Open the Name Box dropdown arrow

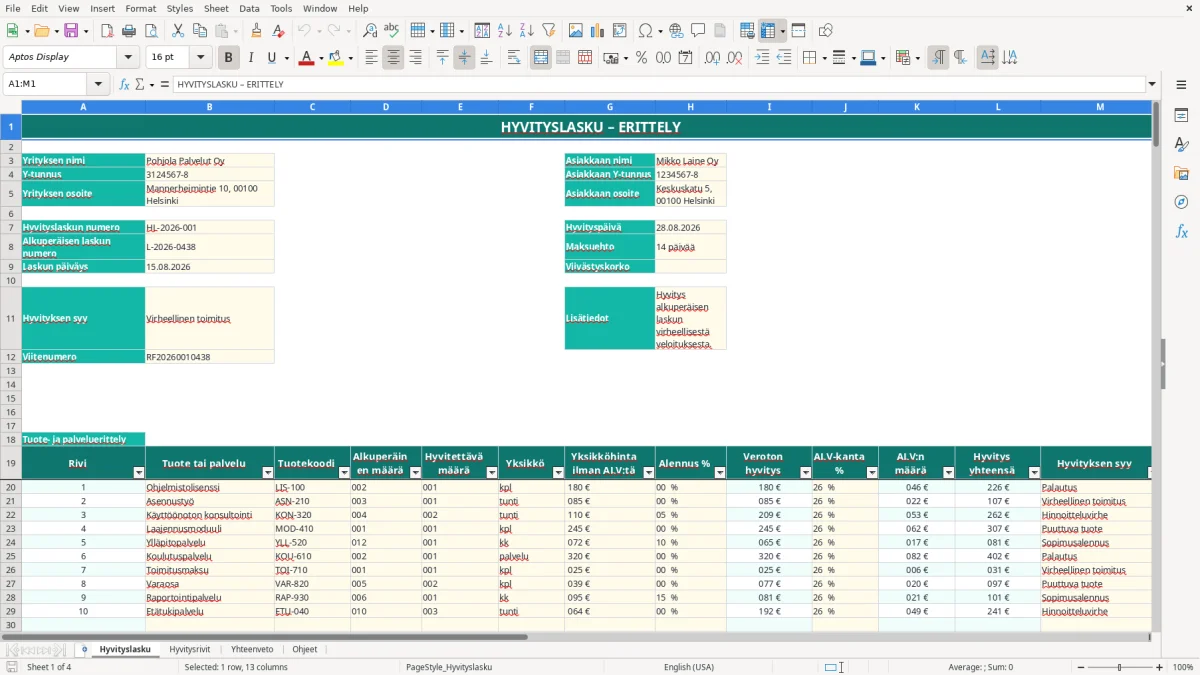[98, 85]
